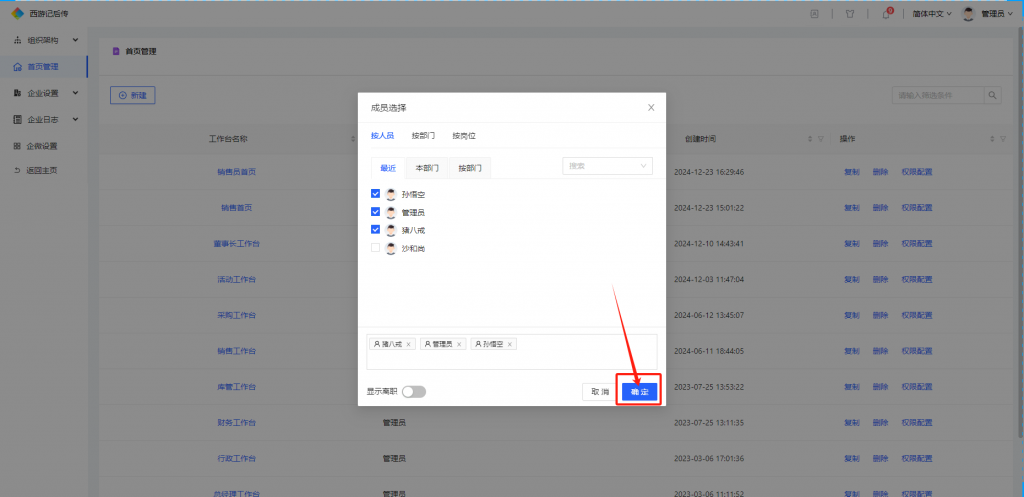1024x497 pixels.
Task: Remove the 猪八戒 tag from selected members
Action: (408, 344)
